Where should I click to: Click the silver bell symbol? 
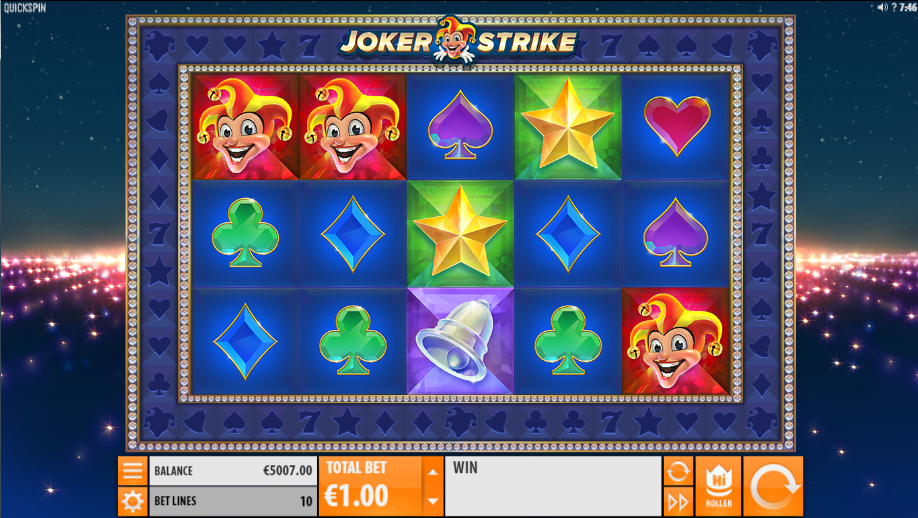click(x=460, y=341)
